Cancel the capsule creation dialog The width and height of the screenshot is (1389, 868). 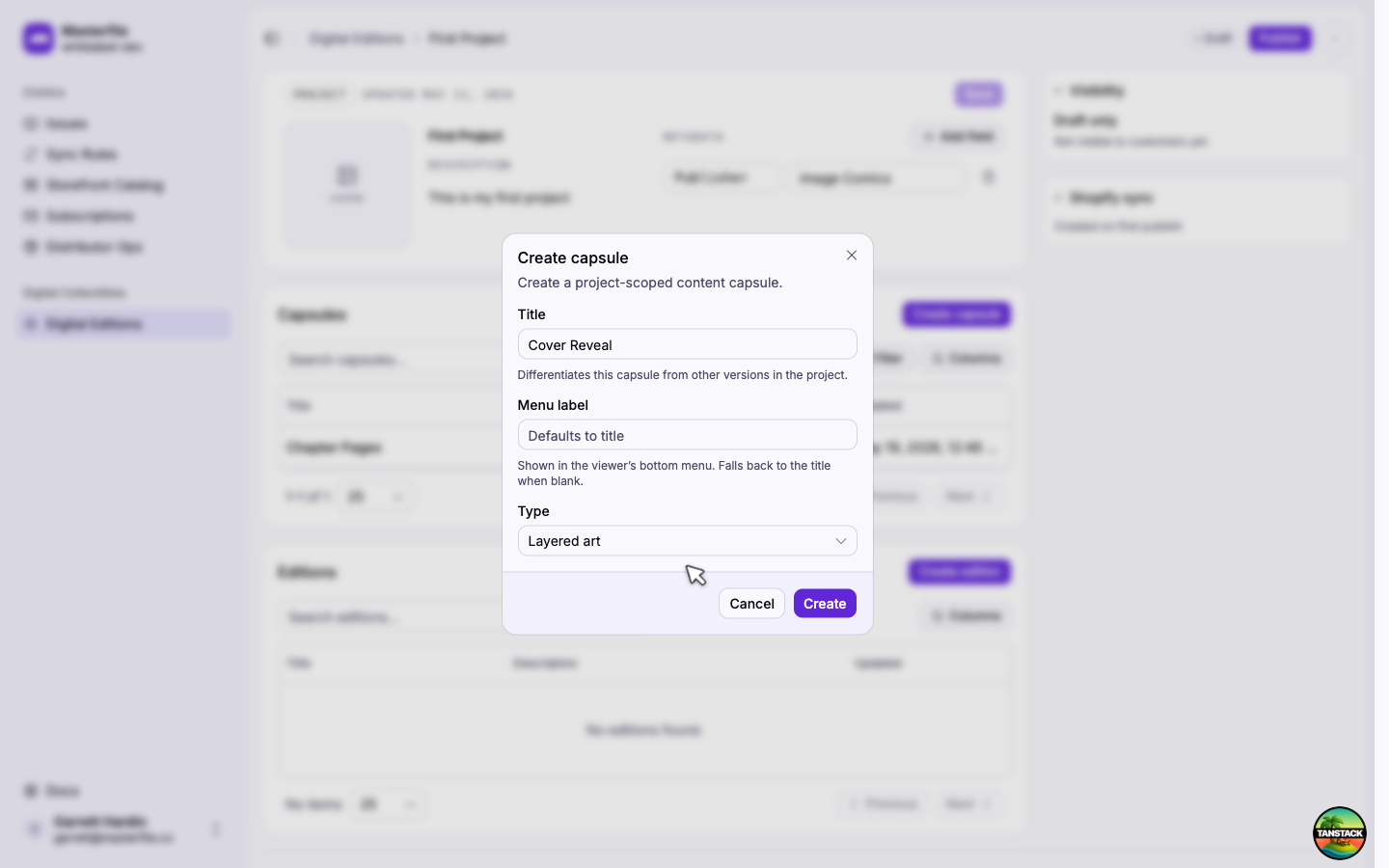click(751, 604)
